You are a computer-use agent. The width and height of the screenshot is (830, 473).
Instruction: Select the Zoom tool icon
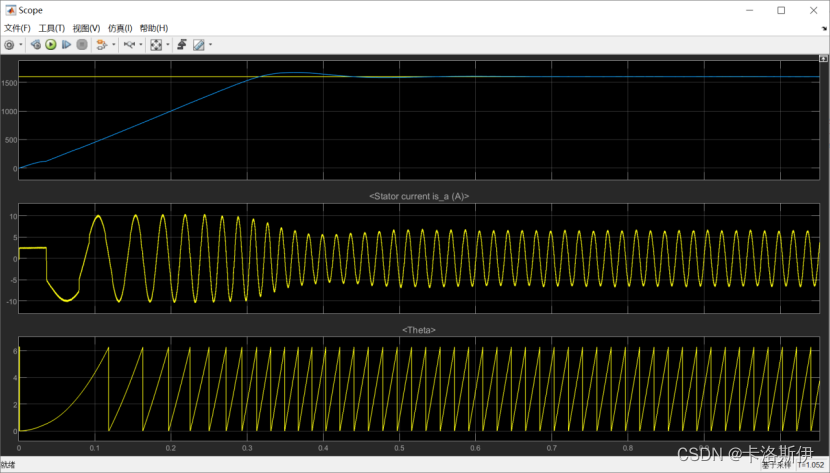click(129, 45)
